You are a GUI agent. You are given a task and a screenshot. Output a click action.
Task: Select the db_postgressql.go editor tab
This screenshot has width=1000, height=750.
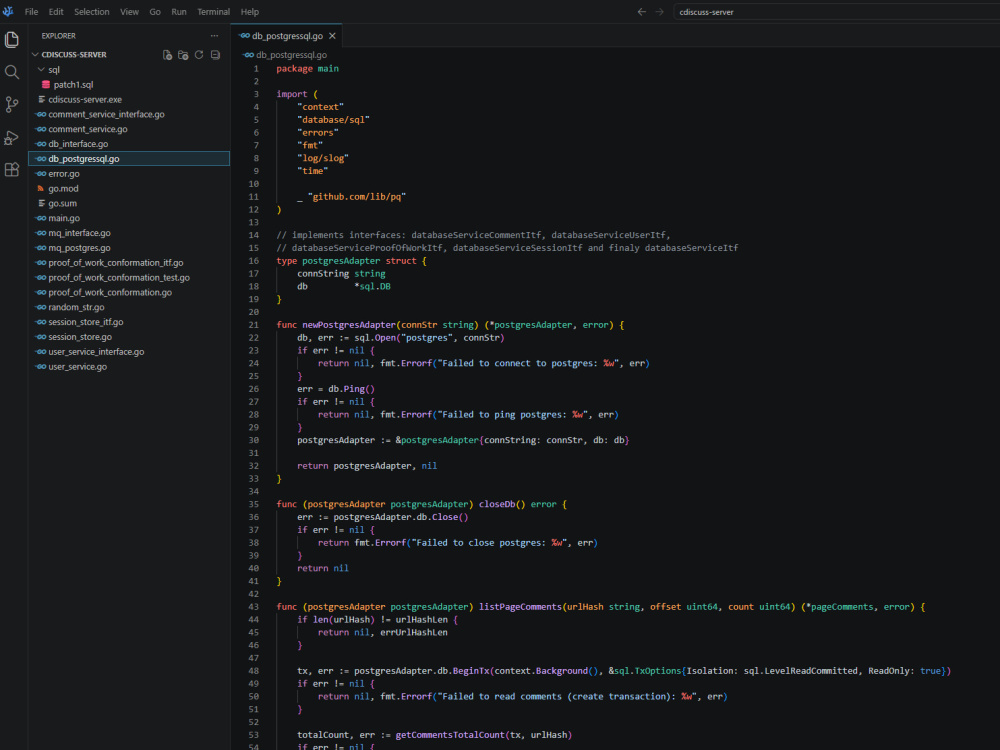287,36
